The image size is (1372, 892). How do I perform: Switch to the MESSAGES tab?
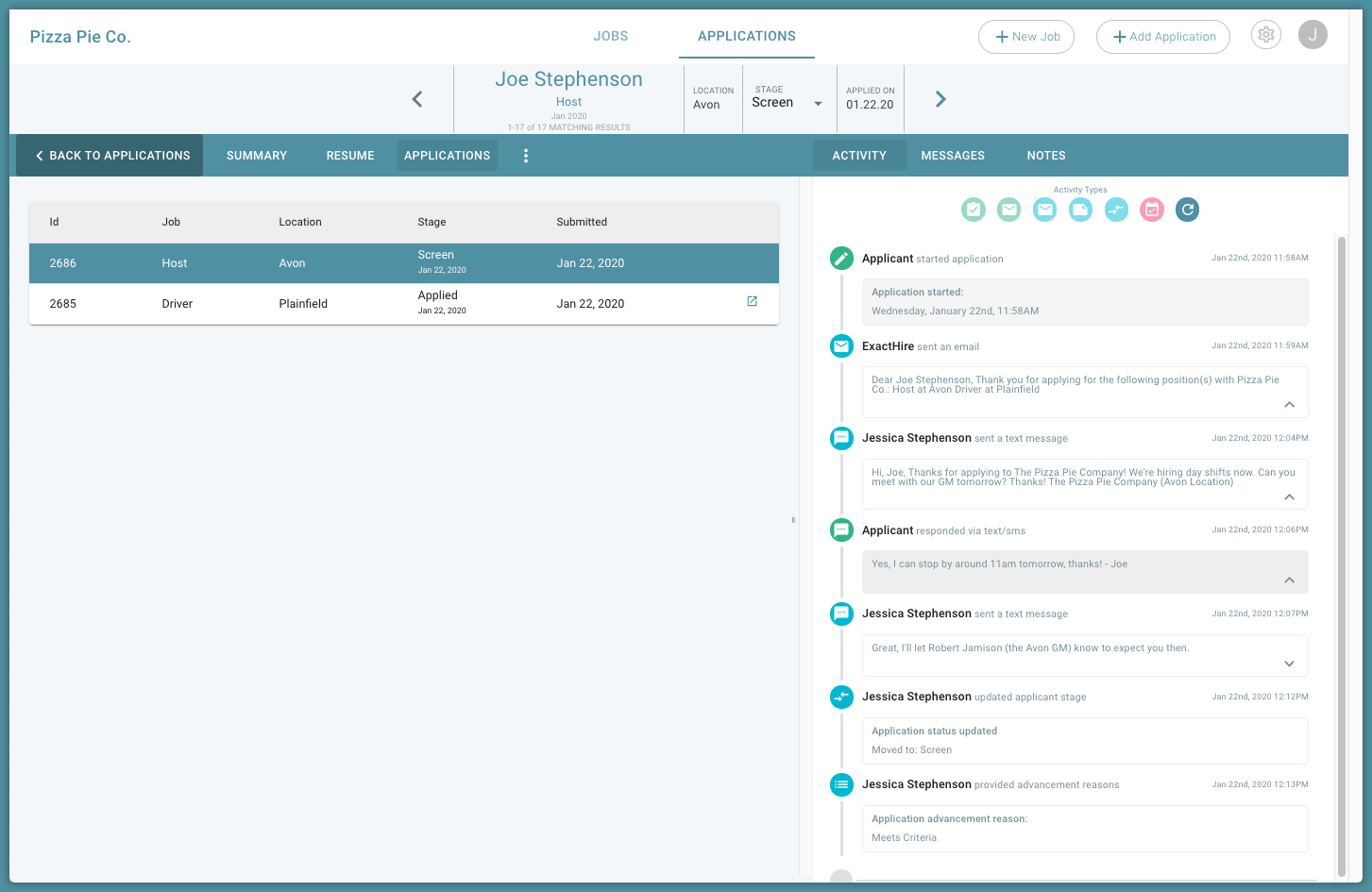(953, 156)
